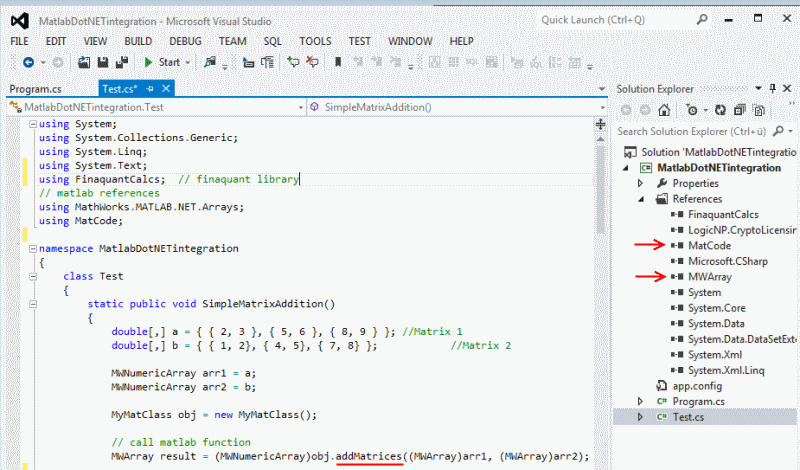Collapse the References node
The height and width of the screenshot is (470, 800).
coord(641,199)
